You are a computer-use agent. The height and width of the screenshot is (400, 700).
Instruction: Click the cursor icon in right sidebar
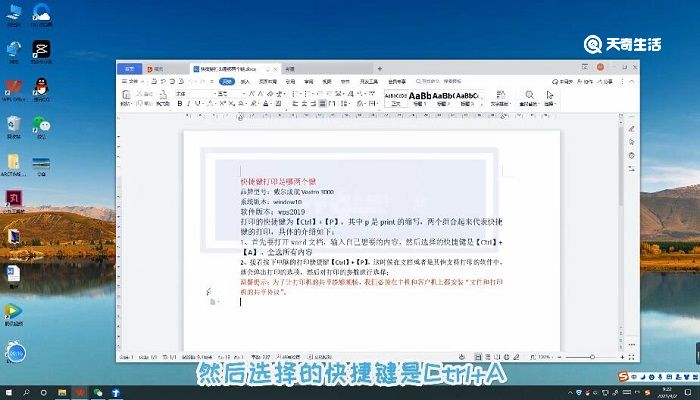pyautogui.click(x=631, y=142)
